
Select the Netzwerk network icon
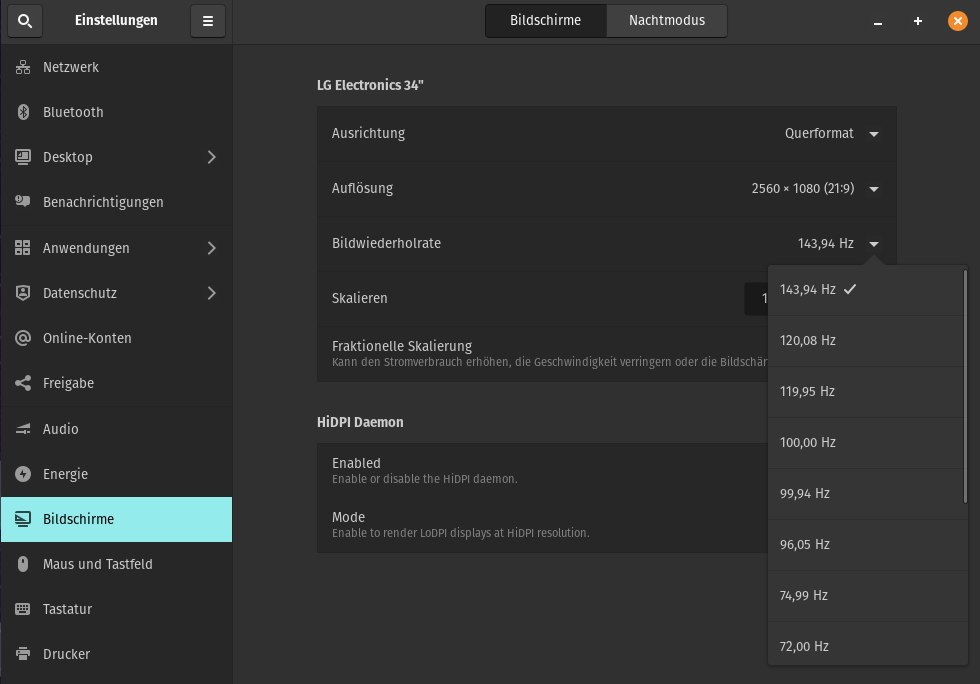[x=23, y=67]
